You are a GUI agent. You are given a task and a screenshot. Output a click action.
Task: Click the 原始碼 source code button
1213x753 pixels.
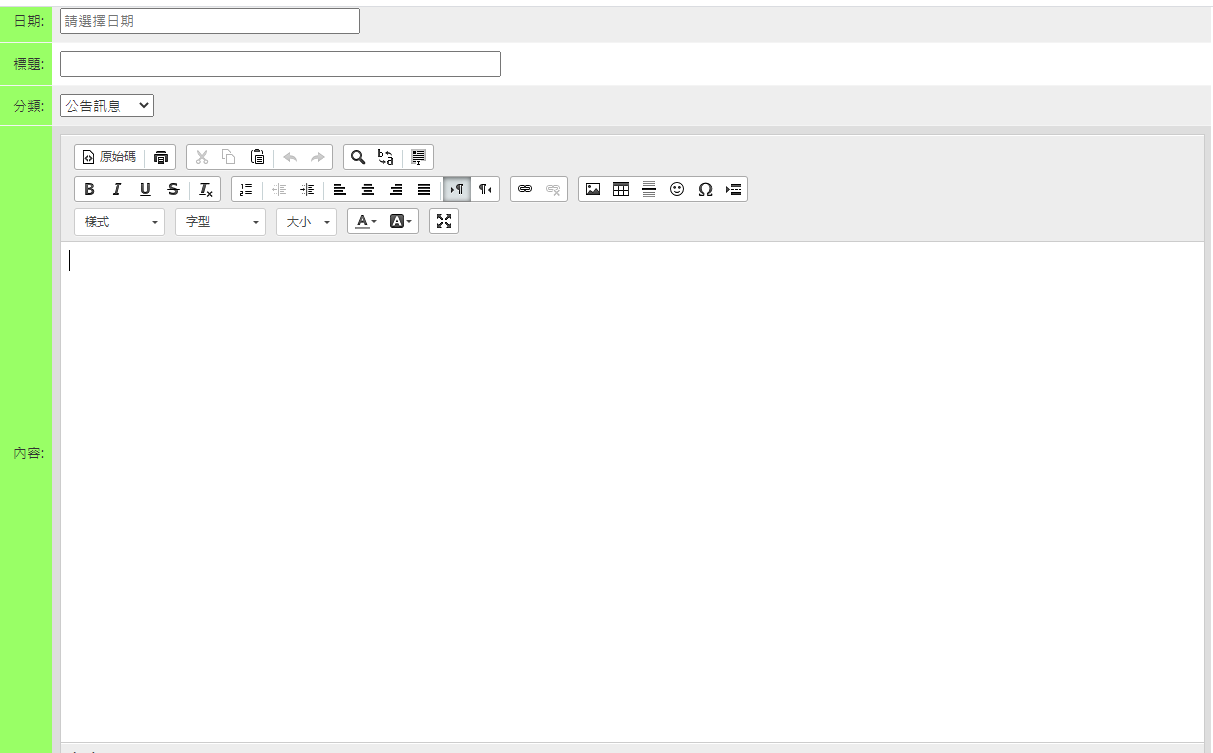(109, 157)
